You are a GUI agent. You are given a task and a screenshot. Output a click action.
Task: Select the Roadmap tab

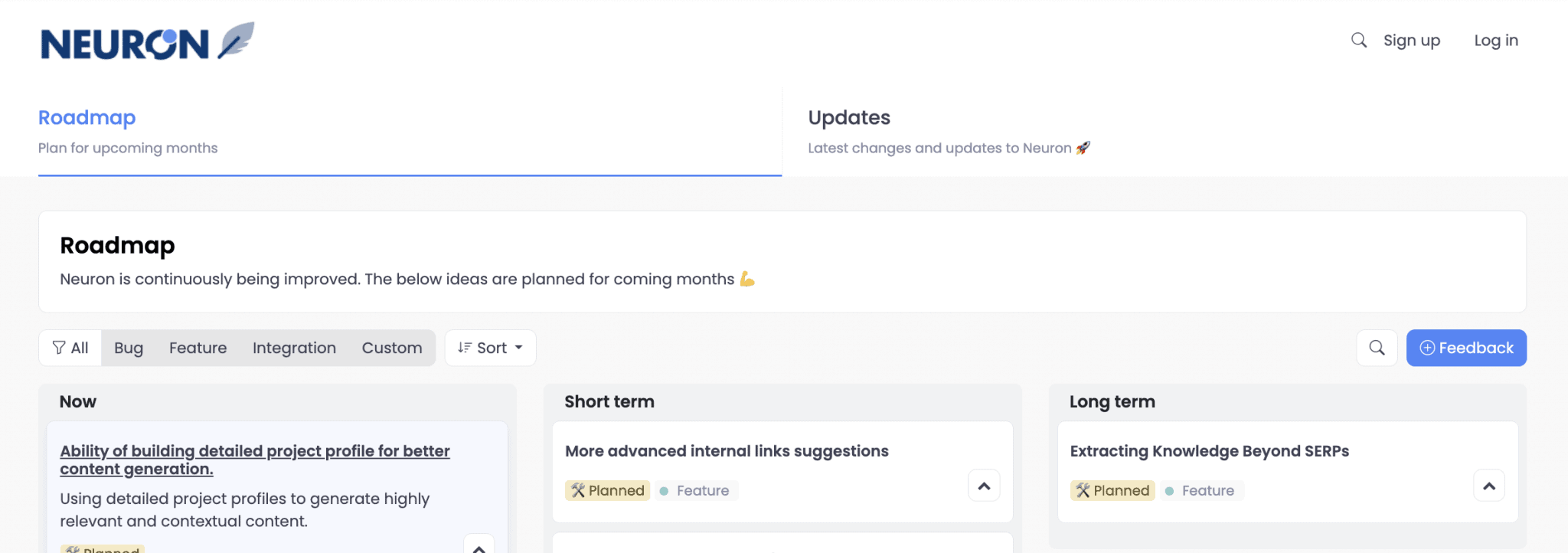87,117
